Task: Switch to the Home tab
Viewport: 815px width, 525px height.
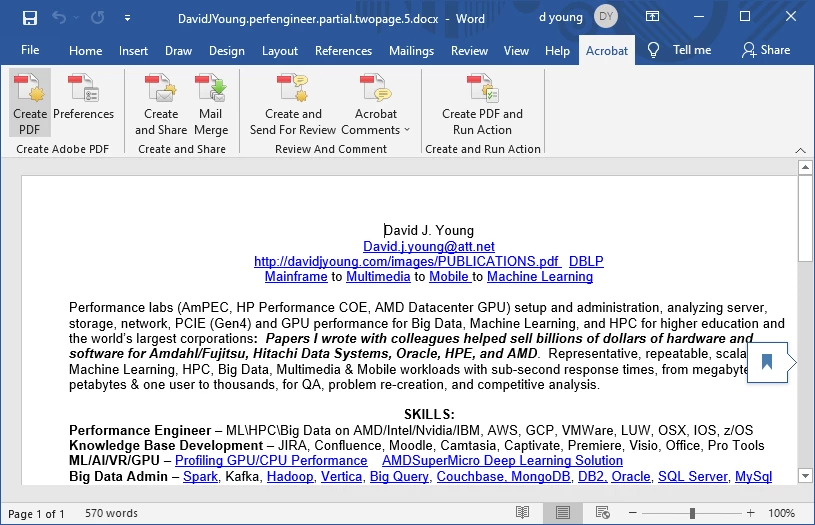Action: 86,50
